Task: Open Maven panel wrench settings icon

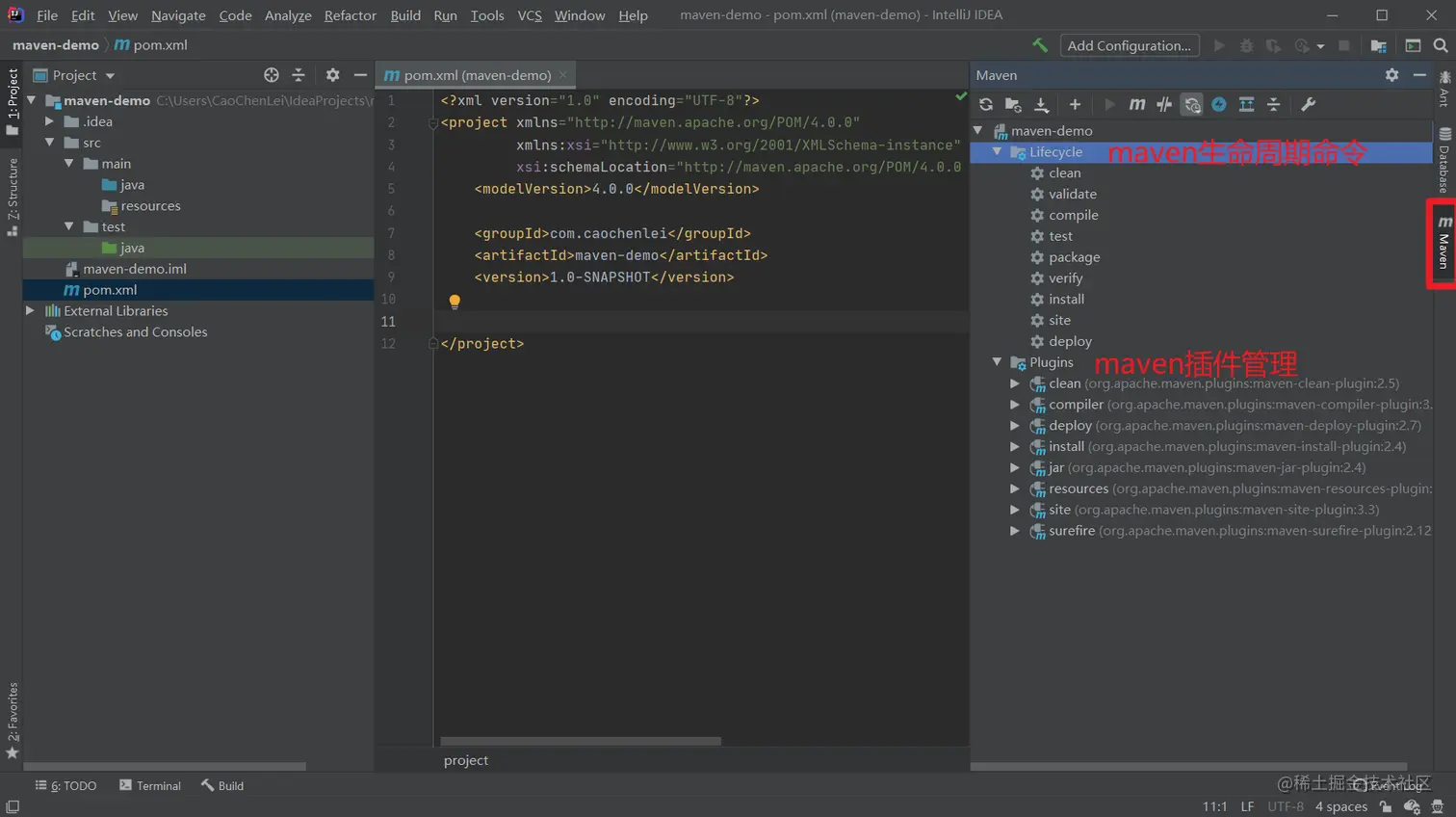Action: 1308,104
